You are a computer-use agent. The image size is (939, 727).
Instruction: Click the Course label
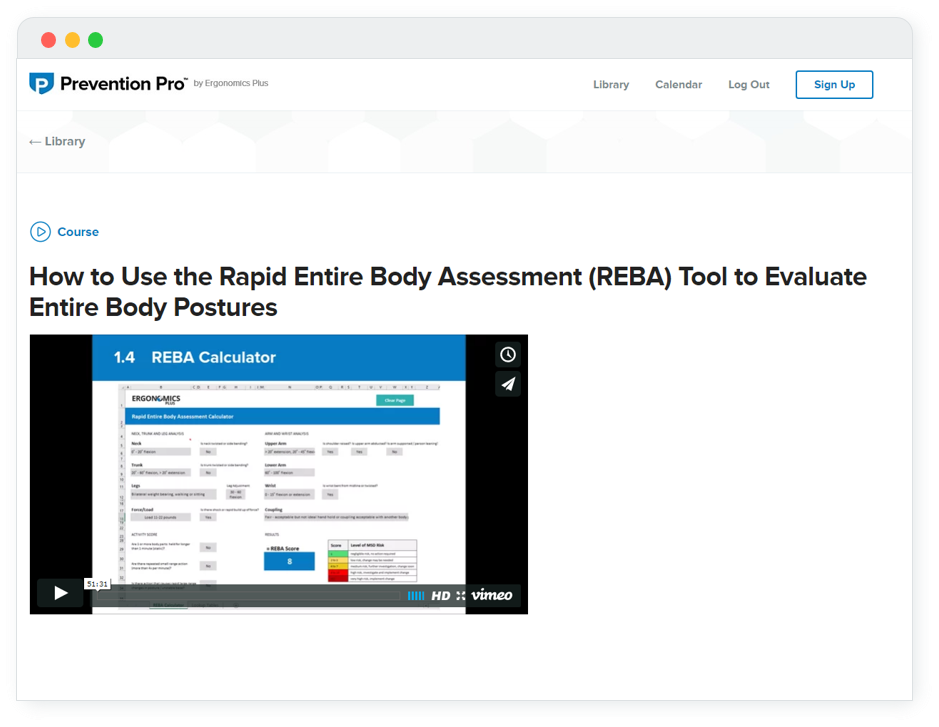click(x=78, y=232)
